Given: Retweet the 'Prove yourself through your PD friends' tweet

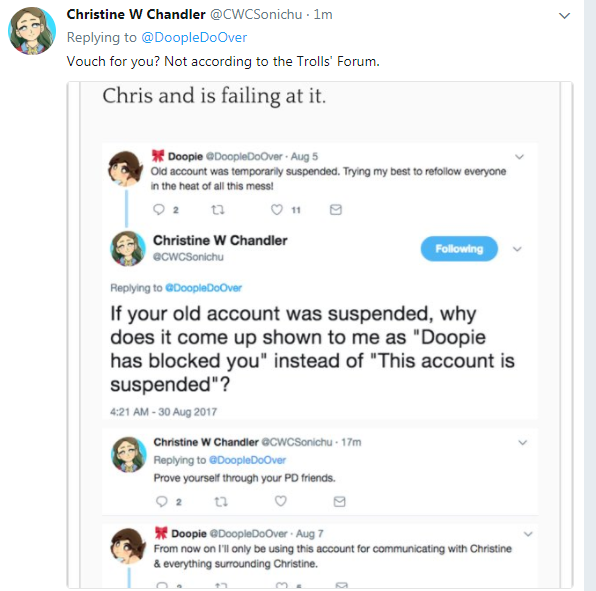Looking at the screenshot, I should point(221,502).
